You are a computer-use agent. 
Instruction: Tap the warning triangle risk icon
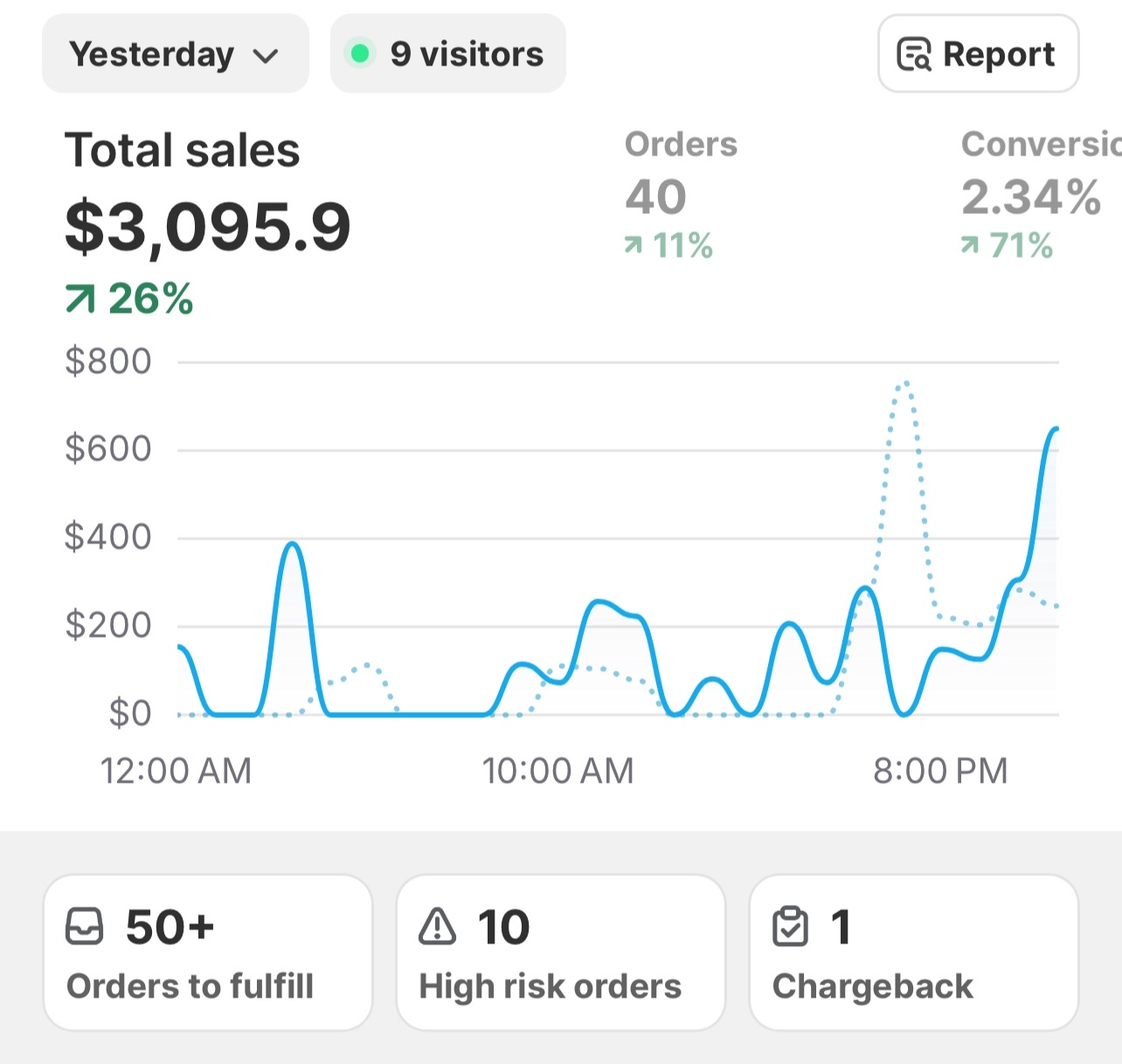(438, 927)
